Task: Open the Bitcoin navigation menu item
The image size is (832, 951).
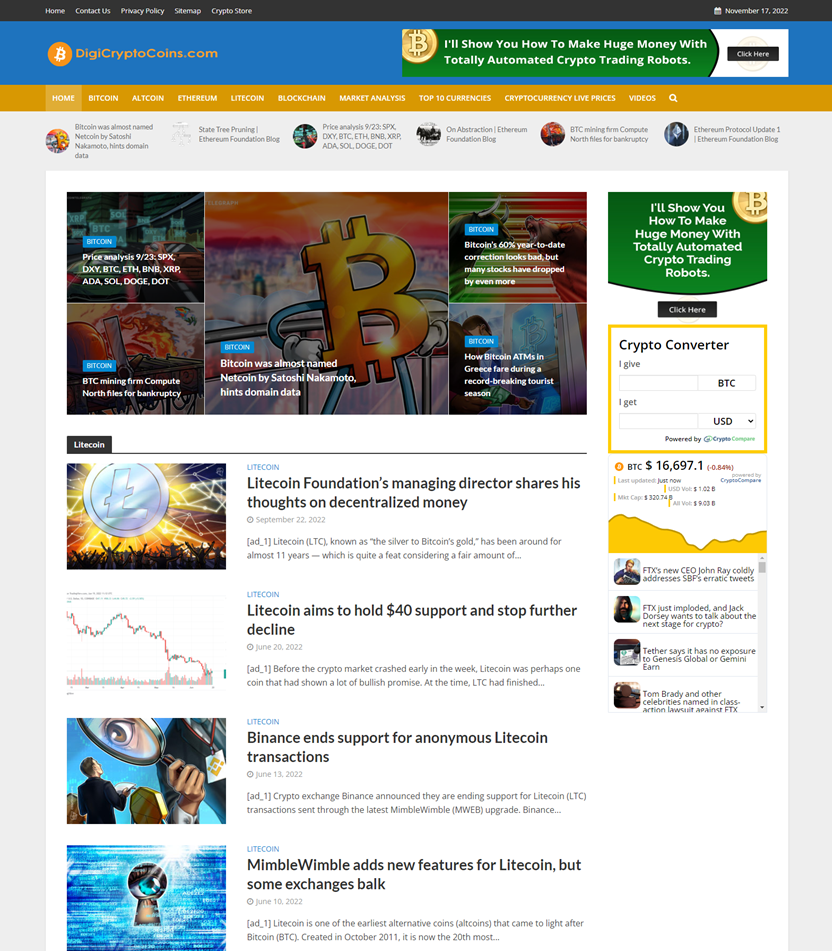Action: point(103,98)
